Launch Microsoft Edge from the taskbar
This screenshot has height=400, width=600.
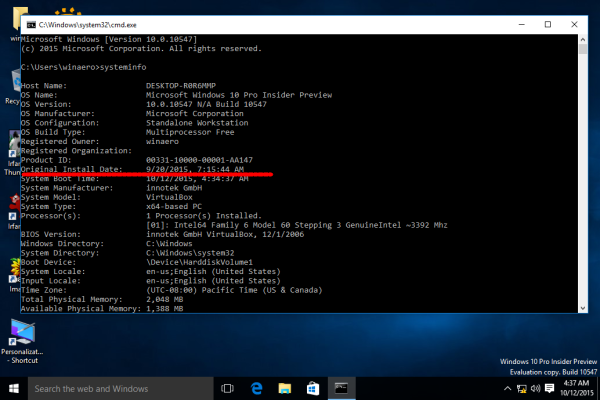(x=256, y=389)
